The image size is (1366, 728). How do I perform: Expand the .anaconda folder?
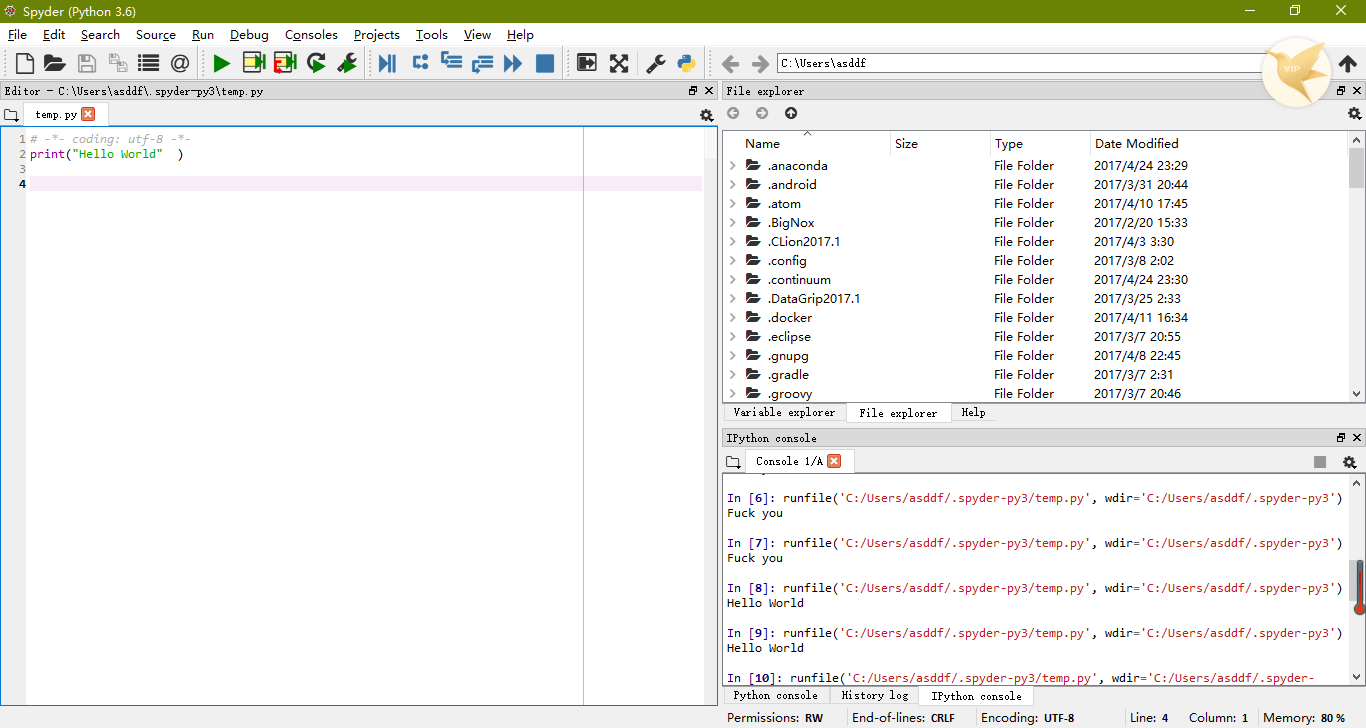point(732,166)
